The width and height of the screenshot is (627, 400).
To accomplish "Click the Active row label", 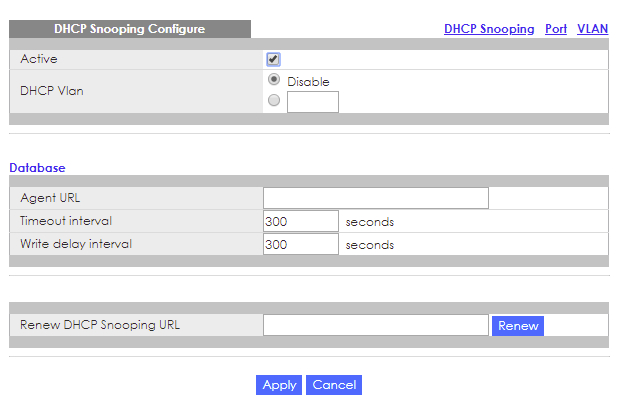I will 38,59.
